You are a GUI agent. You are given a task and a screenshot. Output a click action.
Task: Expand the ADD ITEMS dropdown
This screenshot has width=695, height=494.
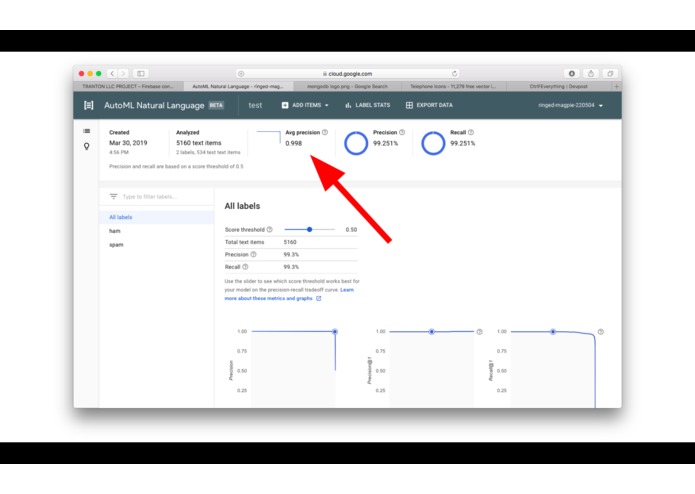[305, 105]
